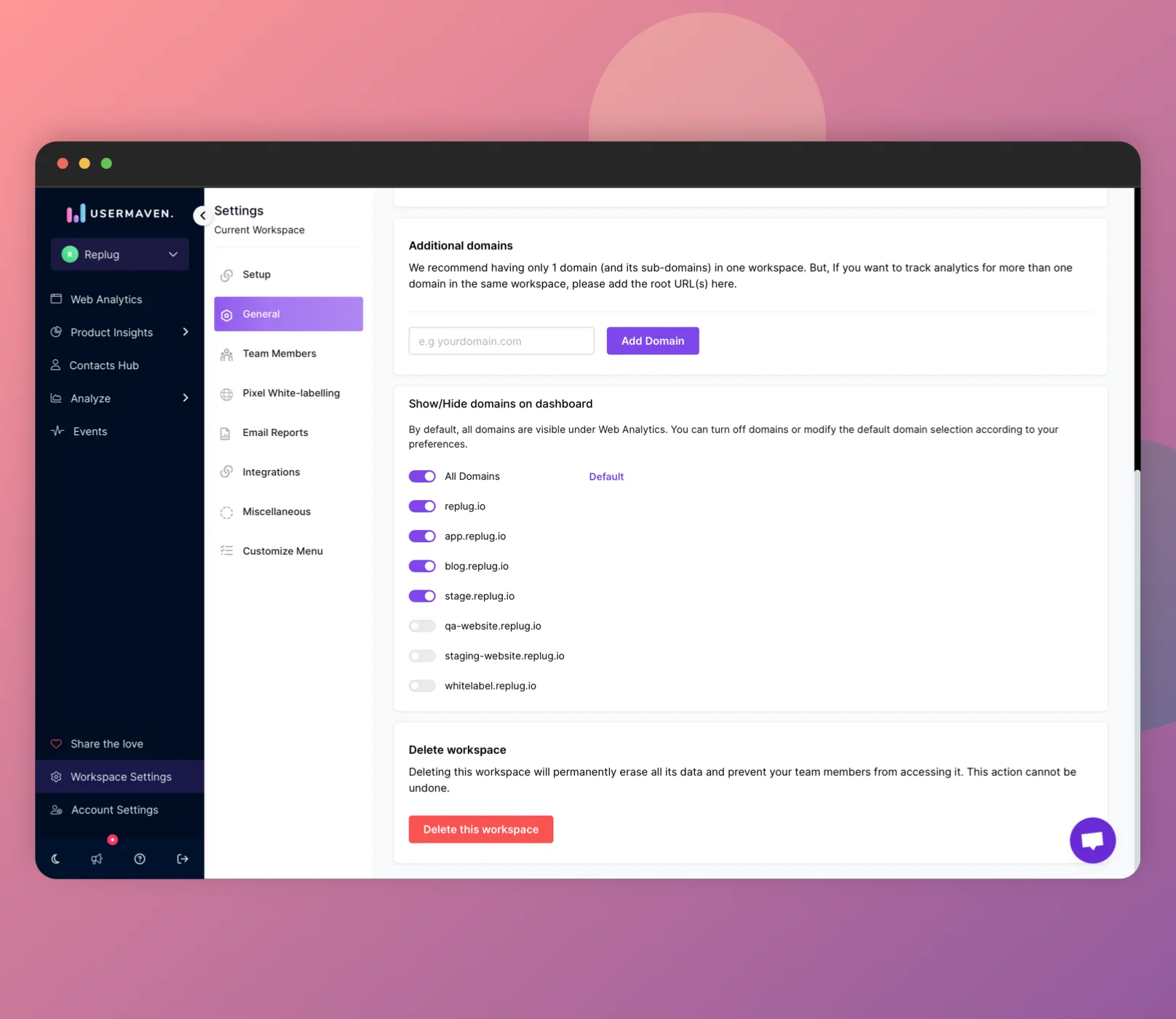
Task: Click the Add Domain button
Action: pyautogui.click(x=653, y=341)
